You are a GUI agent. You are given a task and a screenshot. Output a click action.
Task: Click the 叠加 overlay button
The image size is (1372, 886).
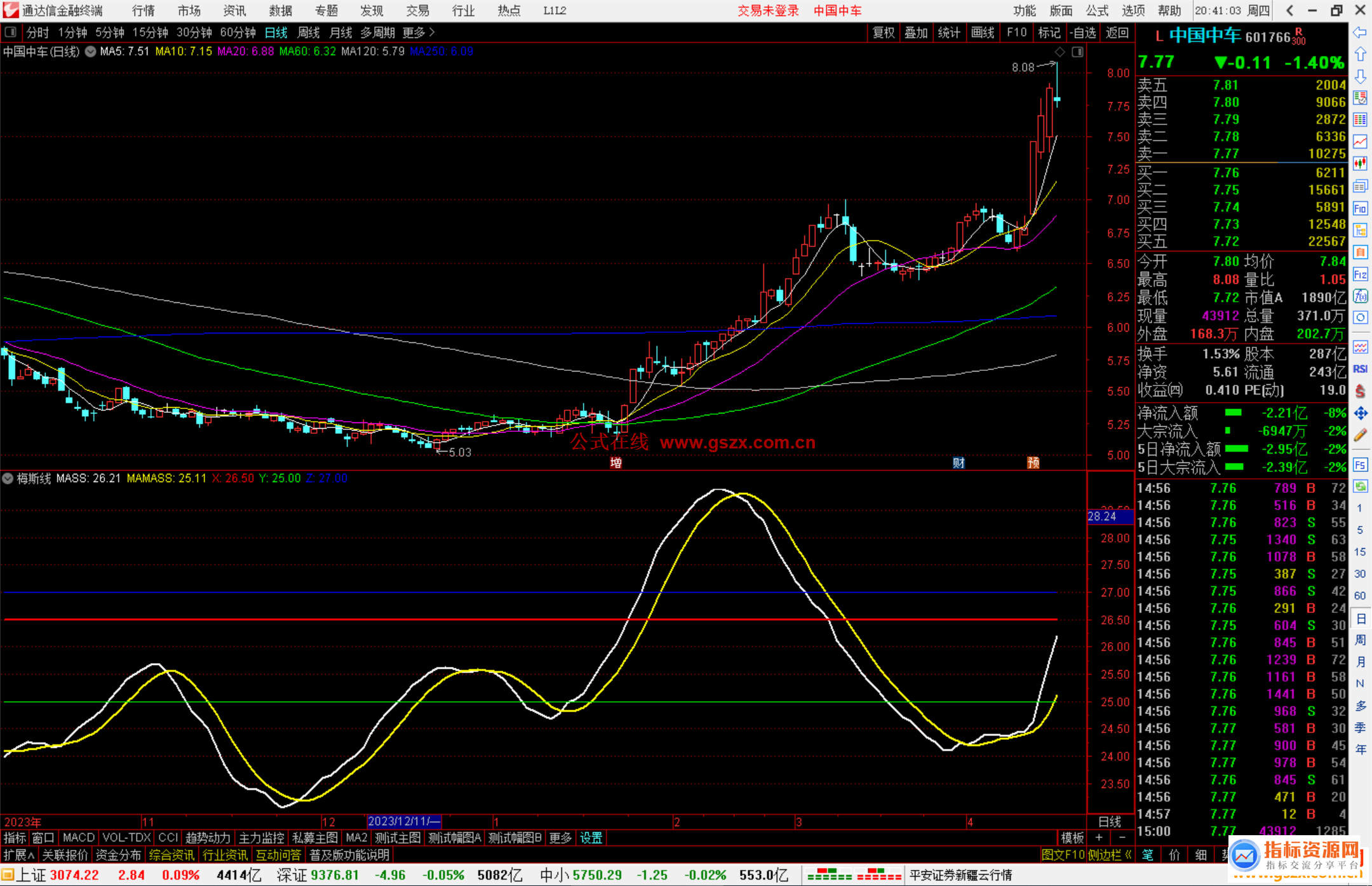[x=916, y=32]
